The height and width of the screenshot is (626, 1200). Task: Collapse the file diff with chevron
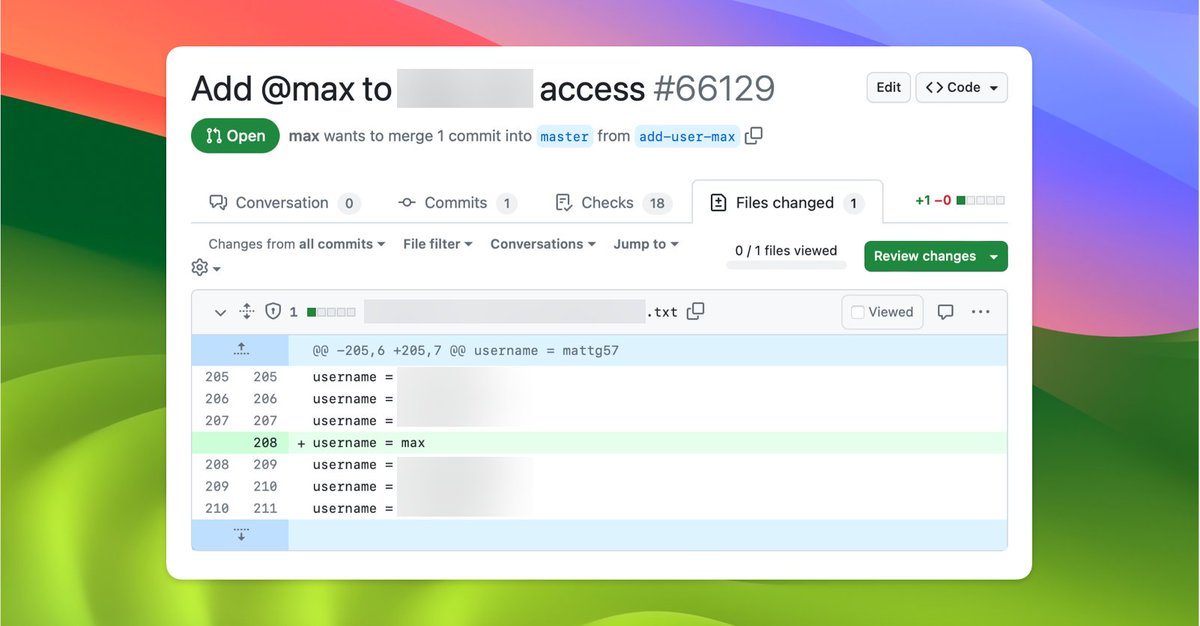(220, 312)
